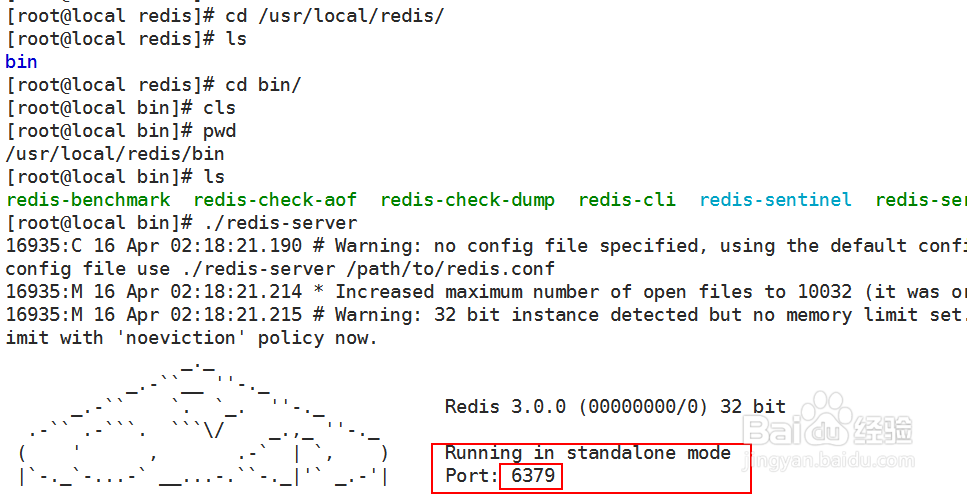Screen dimensions: 967x494
Task: Select the '/usr/local/redis/bin' path output
Action: [x=115, y=154]
